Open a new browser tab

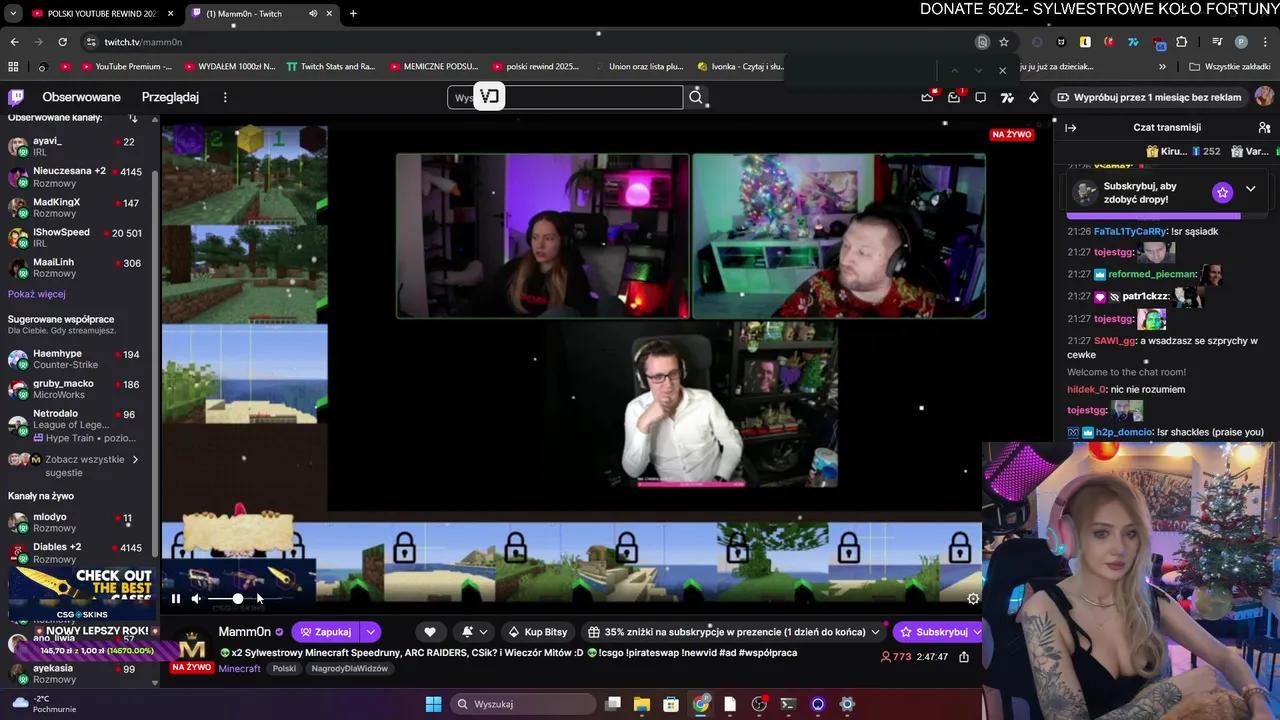[353, 13]
